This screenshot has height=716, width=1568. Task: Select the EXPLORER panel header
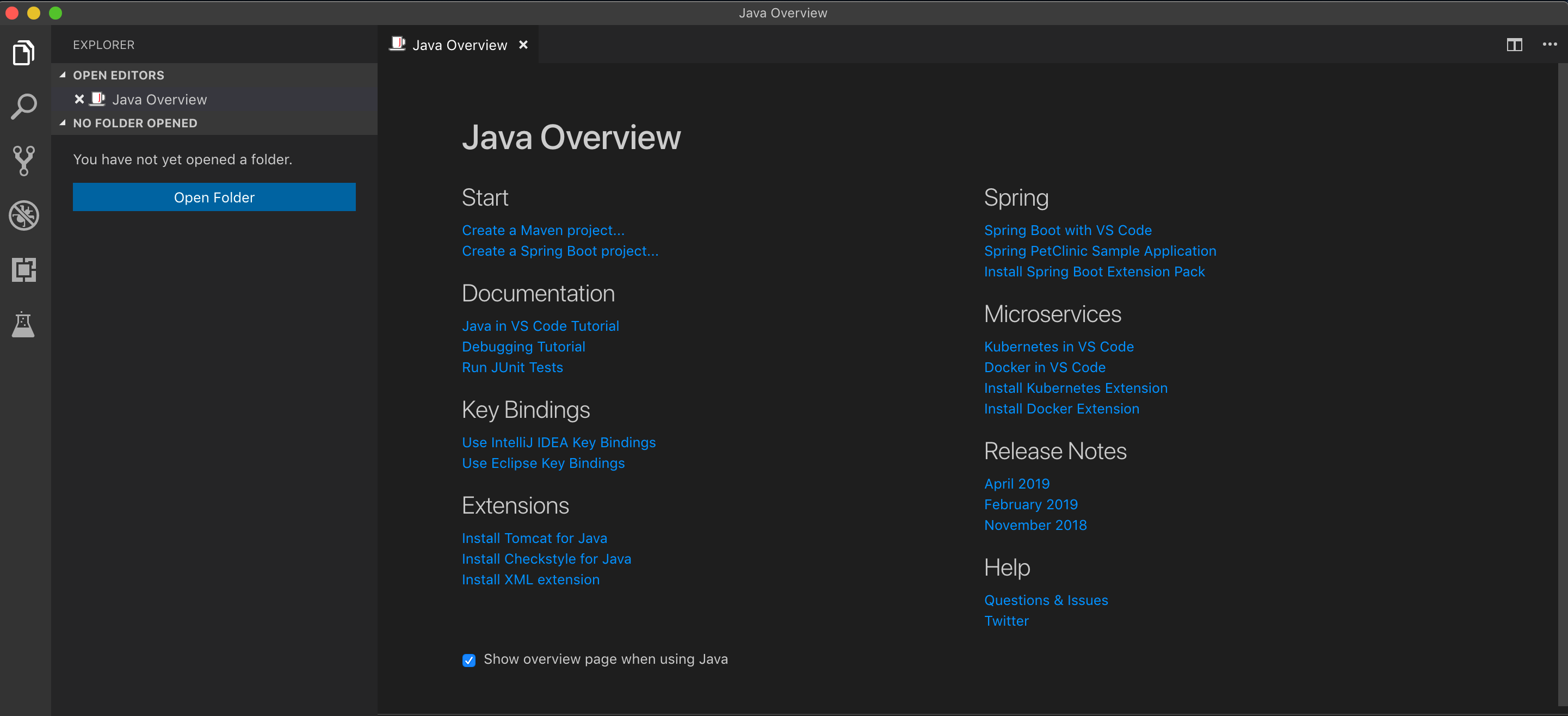[x=103, y=45]
